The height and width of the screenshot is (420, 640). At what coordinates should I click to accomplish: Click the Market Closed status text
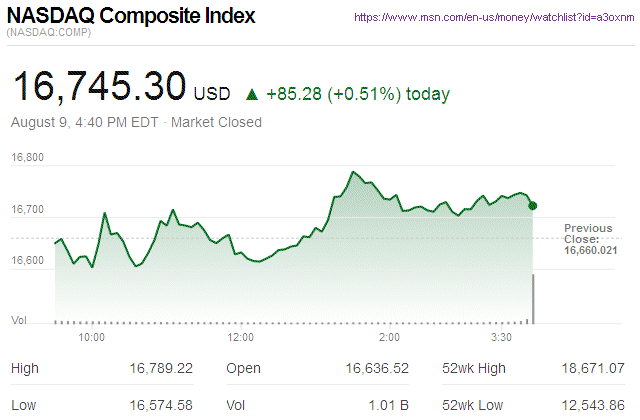(x=217, y=122)
